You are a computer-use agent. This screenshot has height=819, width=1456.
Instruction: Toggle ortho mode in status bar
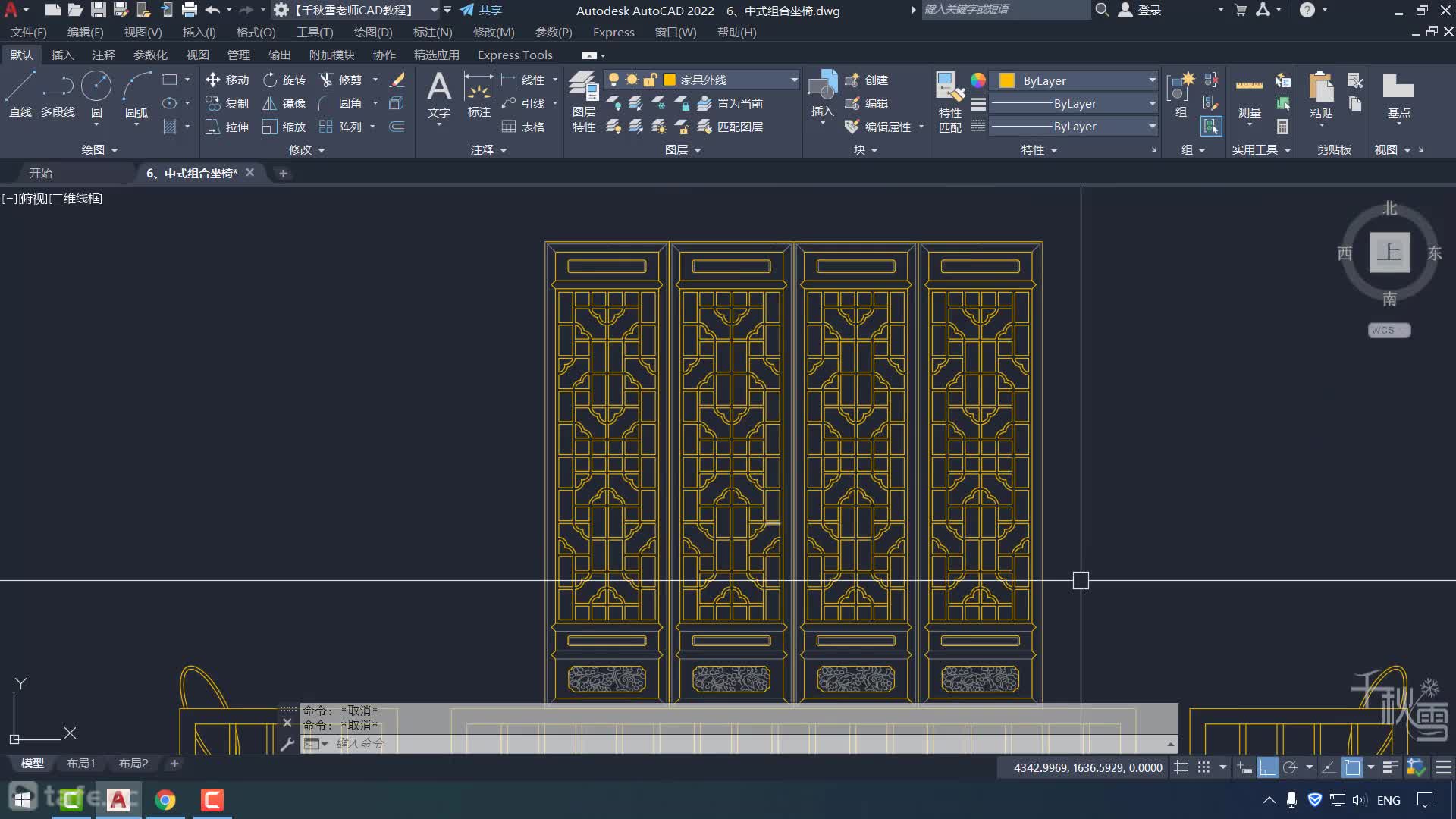point(1267,767)
